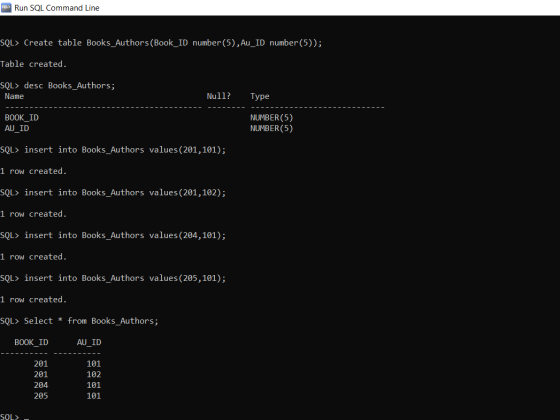Click the 'Table created.' message
Viewport: 560px width, 420px height.
[x=33, y=64]
